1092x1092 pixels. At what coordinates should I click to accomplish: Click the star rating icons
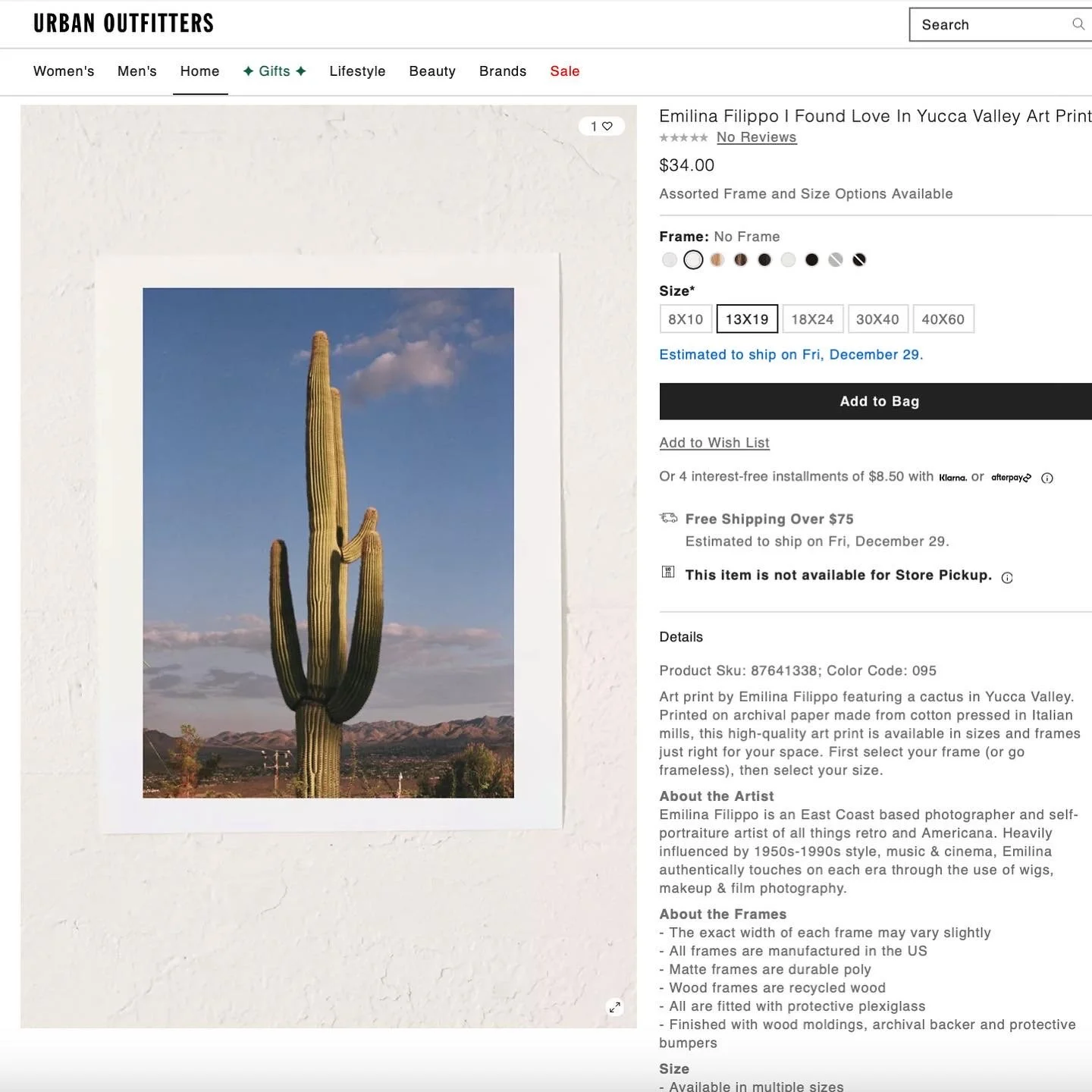pos(683,137)
